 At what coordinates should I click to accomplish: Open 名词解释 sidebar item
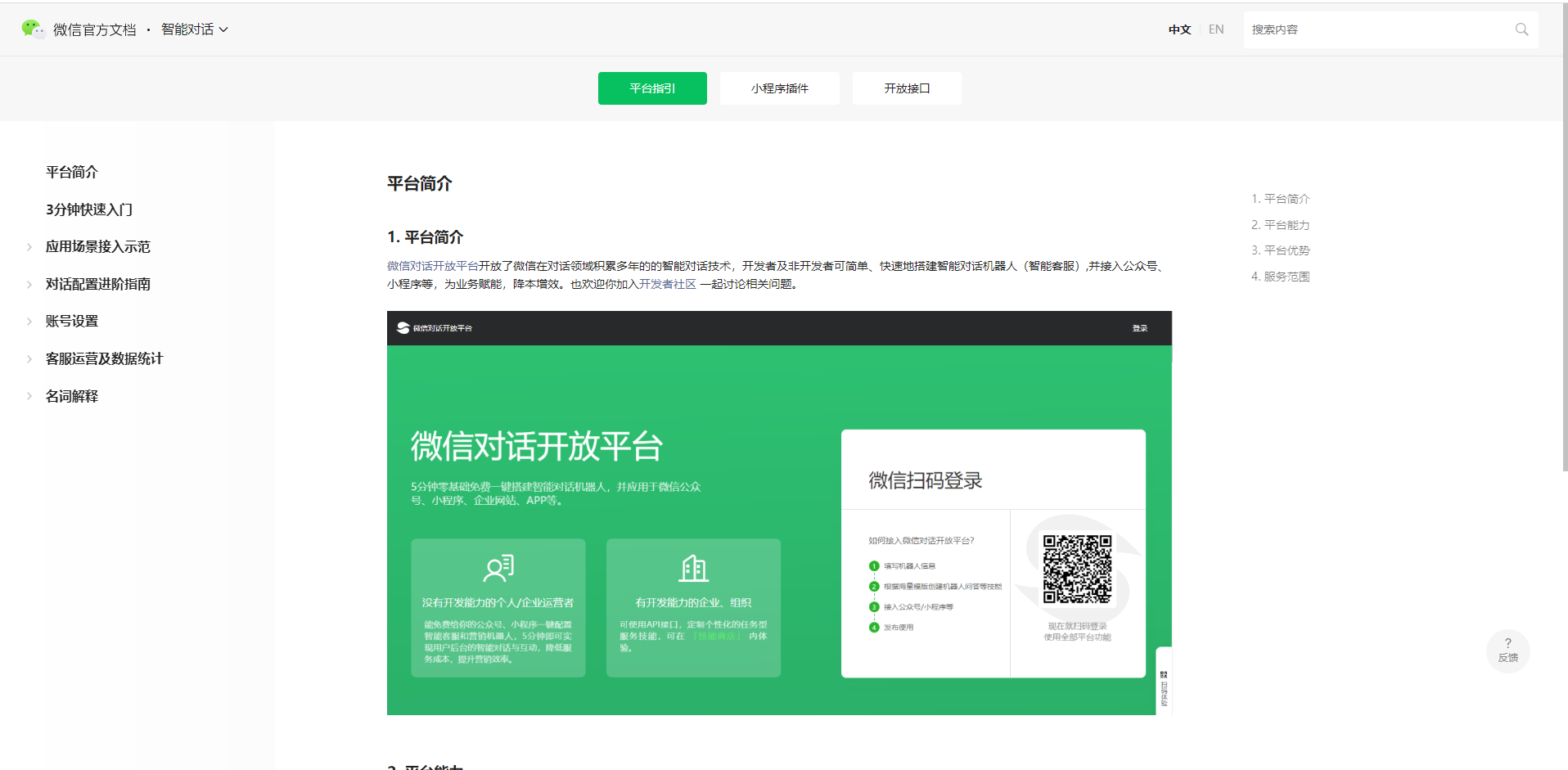pos(72,396)
